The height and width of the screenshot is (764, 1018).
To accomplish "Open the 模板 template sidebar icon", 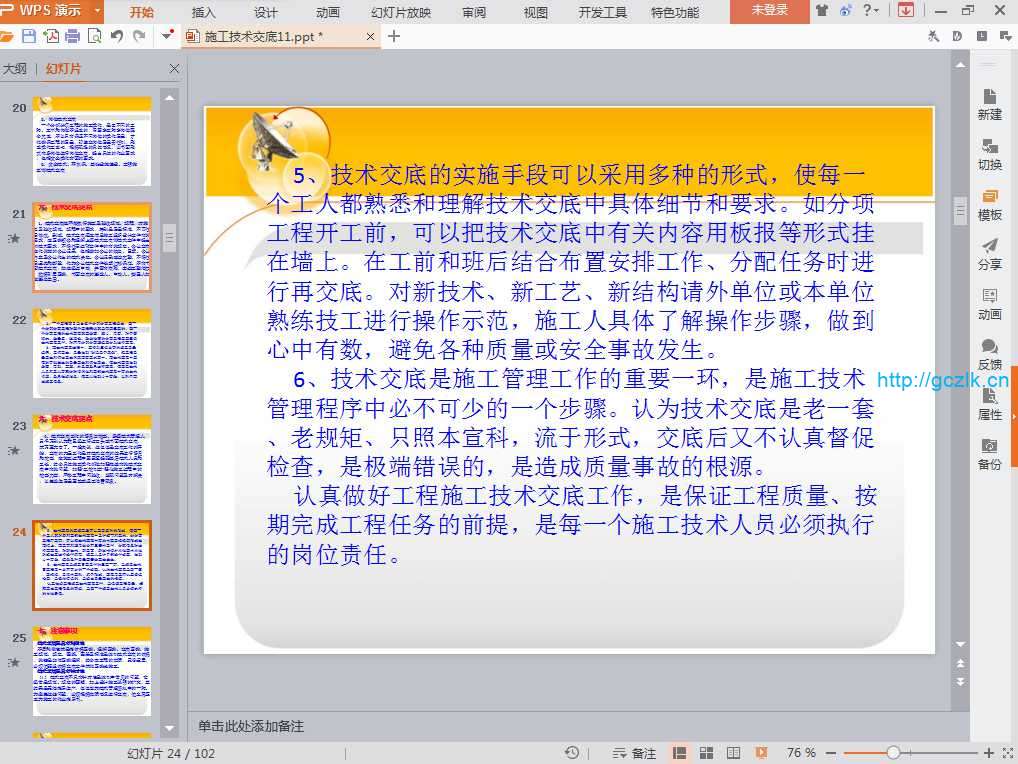I will [989, 204].
